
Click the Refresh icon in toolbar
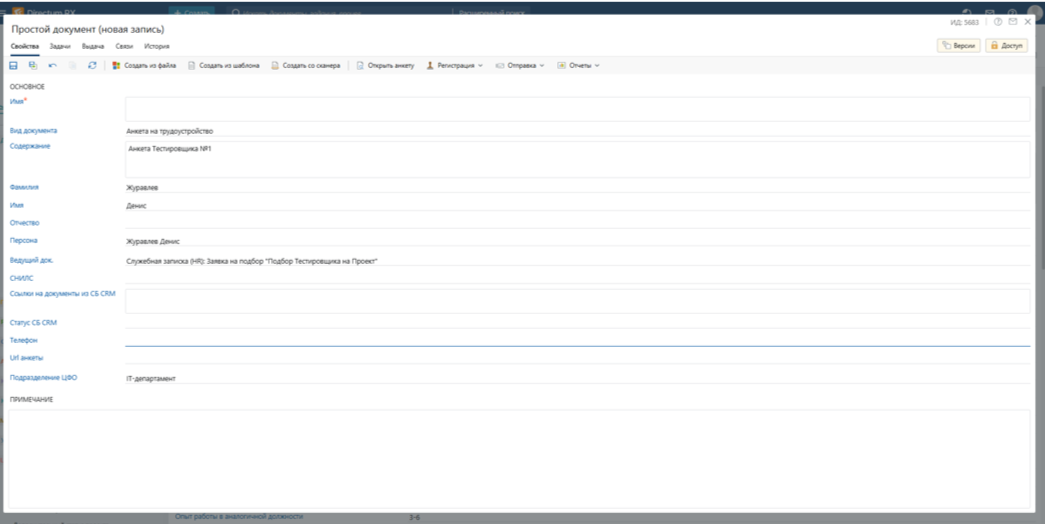coord(92,66)
